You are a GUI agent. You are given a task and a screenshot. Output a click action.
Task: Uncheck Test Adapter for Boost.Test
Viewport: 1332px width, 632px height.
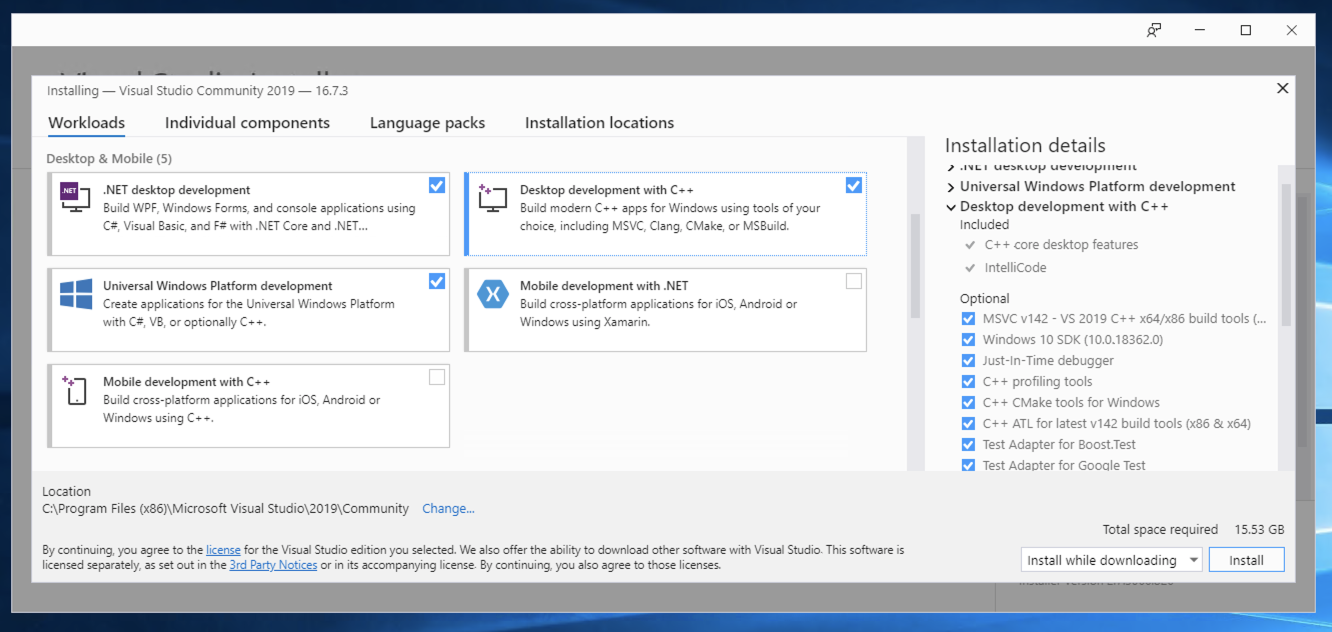pyautogui.click(x=968, y=445)
